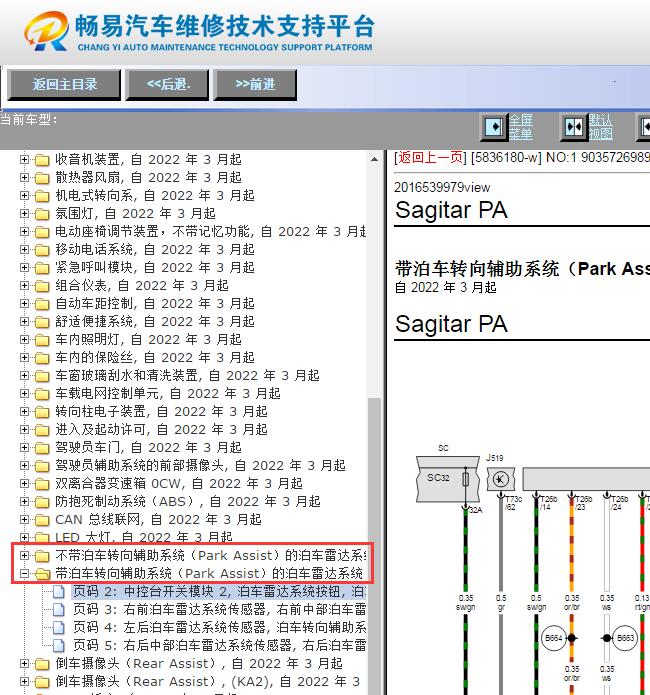Expand the 电动座椅调节装置 tree node

tap(24, 232)
